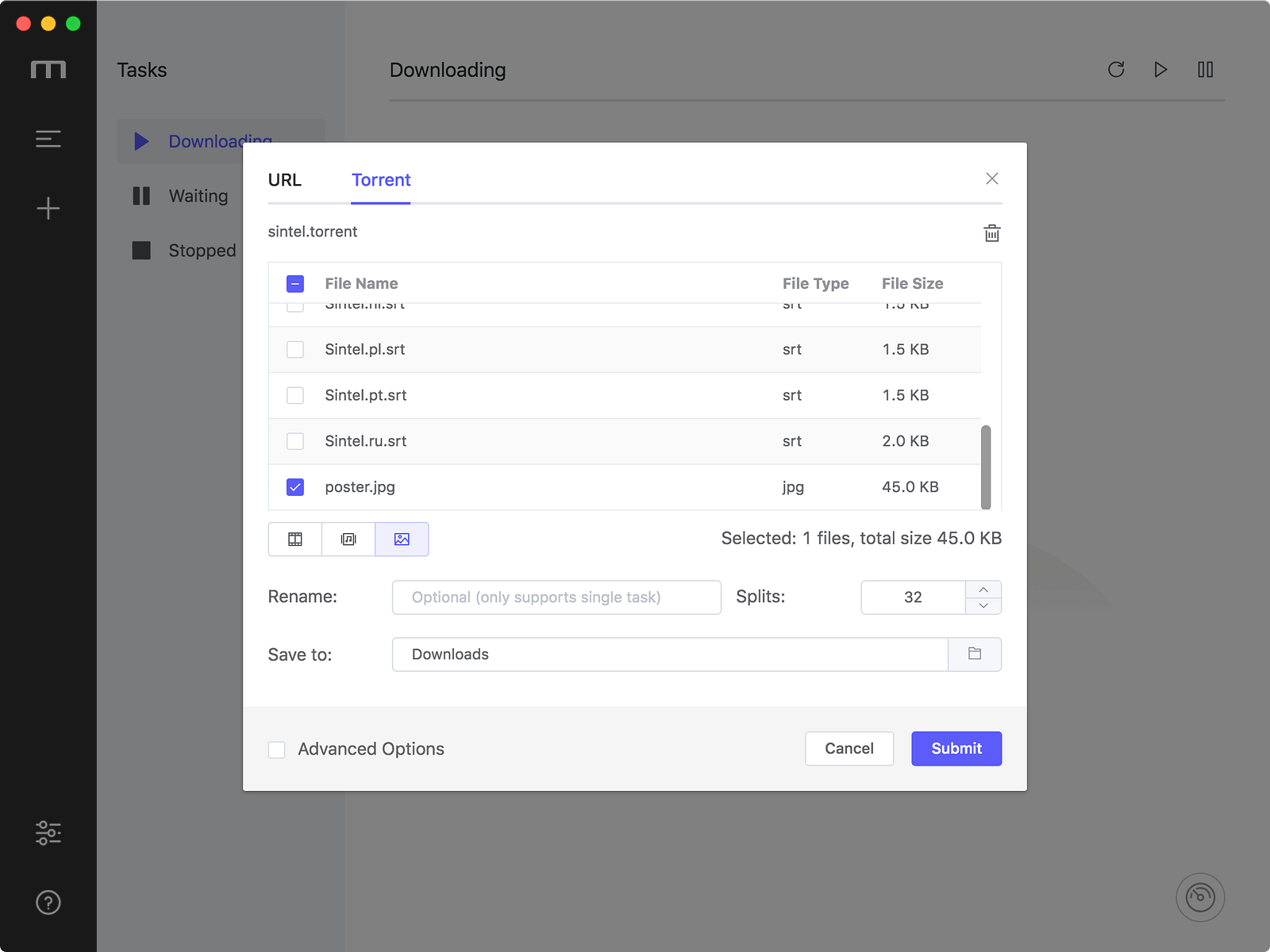Sort by File Name column header
Image resolution: width=1270 pixels, height=952 pixels.
(x=361, y=283)
